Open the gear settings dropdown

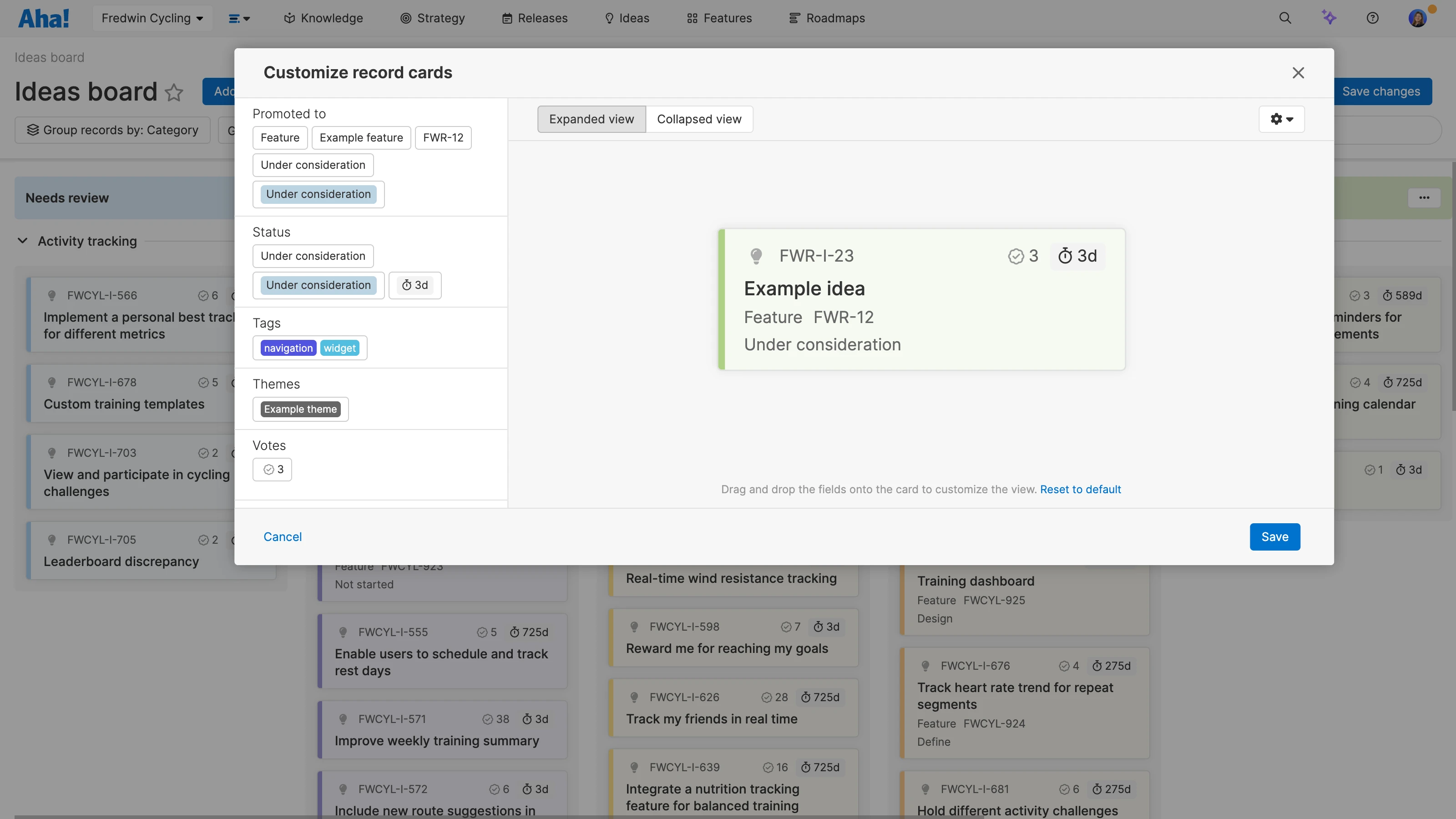click(1281, 119)
